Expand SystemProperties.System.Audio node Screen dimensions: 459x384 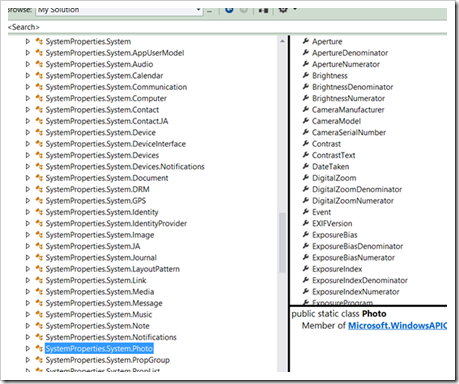[x=28, y=64]
